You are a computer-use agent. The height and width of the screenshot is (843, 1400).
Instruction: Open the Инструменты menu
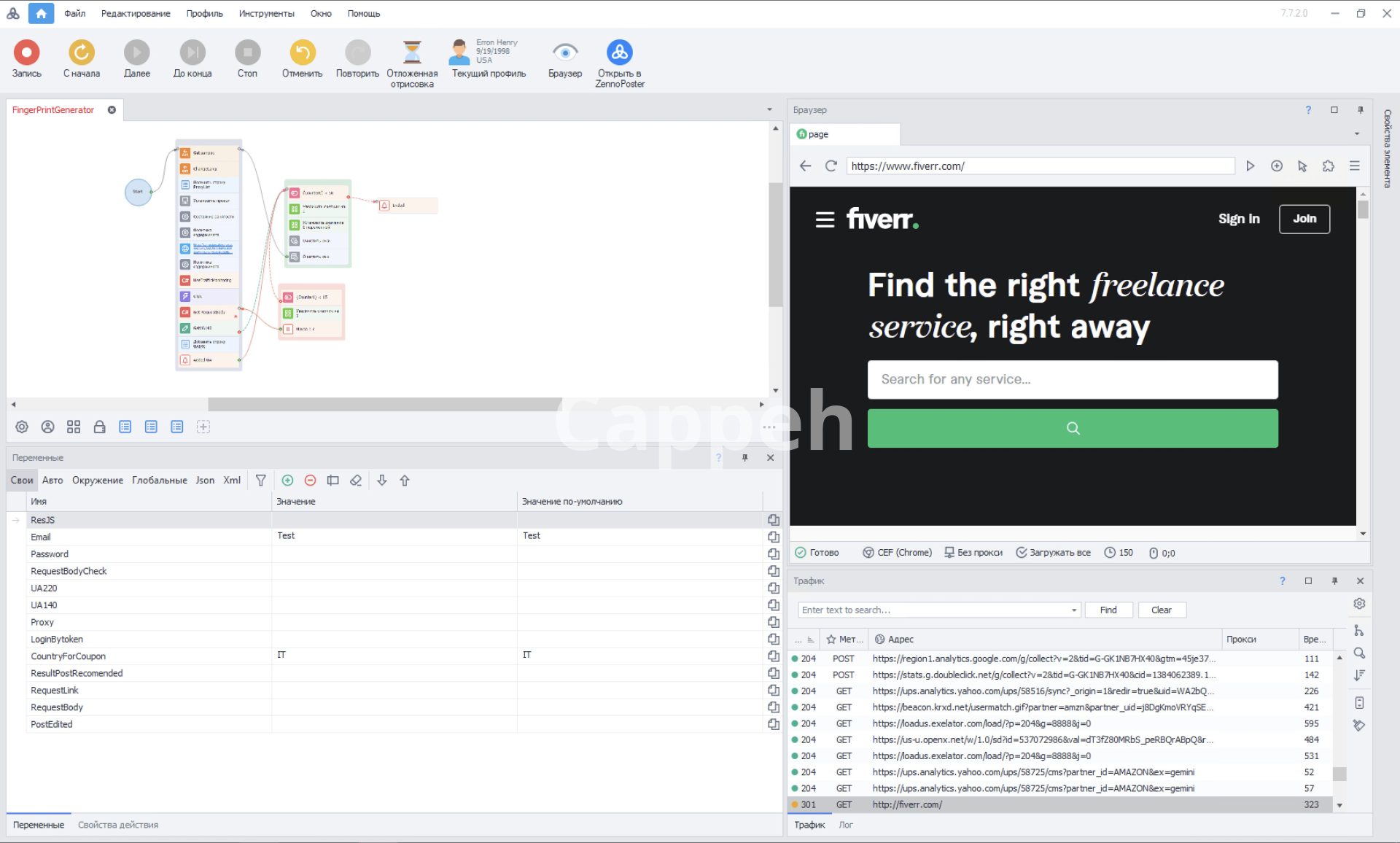pos(266,13)
